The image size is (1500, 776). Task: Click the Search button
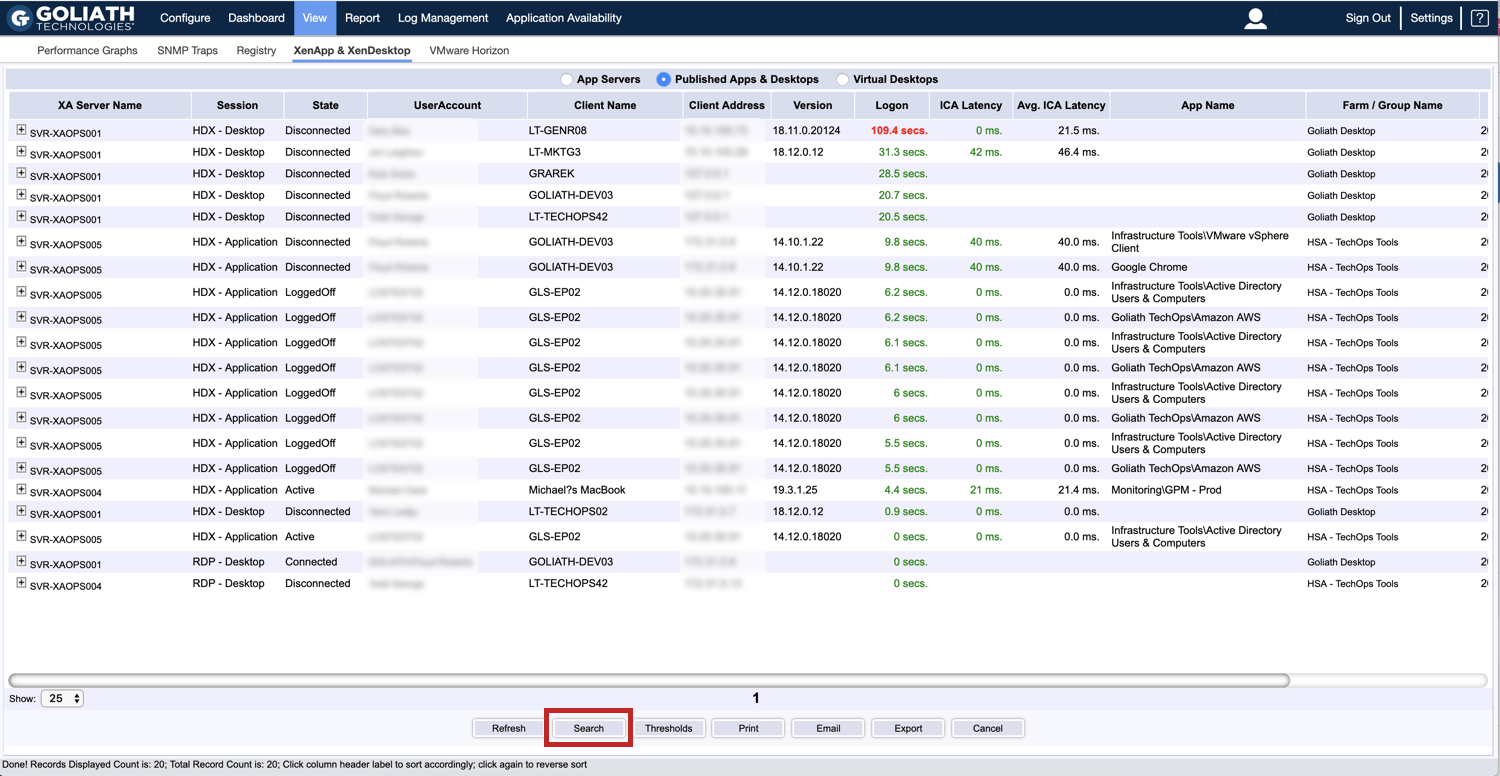[588, 728]
